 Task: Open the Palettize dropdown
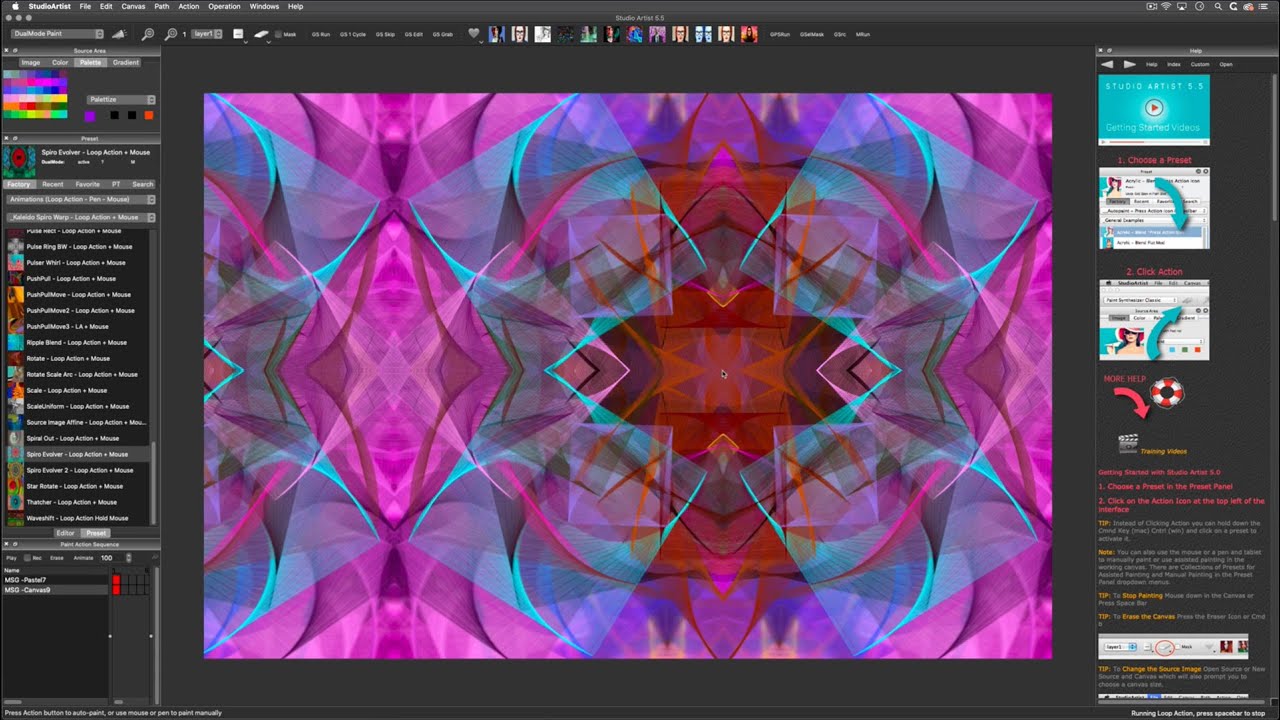tap(120, 99)
